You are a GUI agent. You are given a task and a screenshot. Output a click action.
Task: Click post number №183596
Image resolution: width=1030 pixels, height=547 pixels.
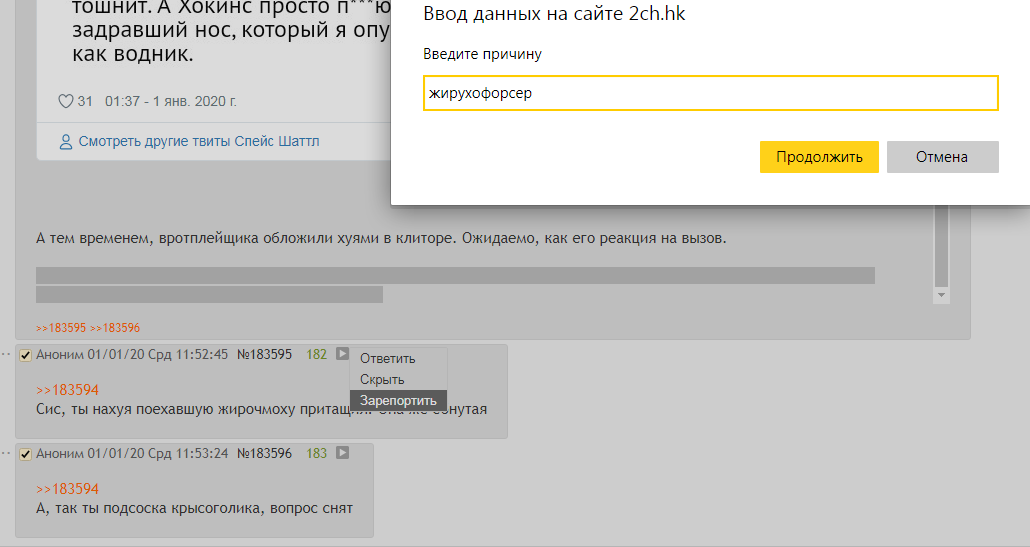264,453
